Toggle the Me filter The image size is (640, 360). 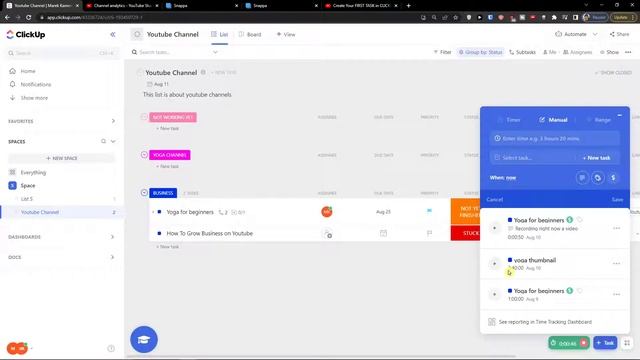(549, 52)
